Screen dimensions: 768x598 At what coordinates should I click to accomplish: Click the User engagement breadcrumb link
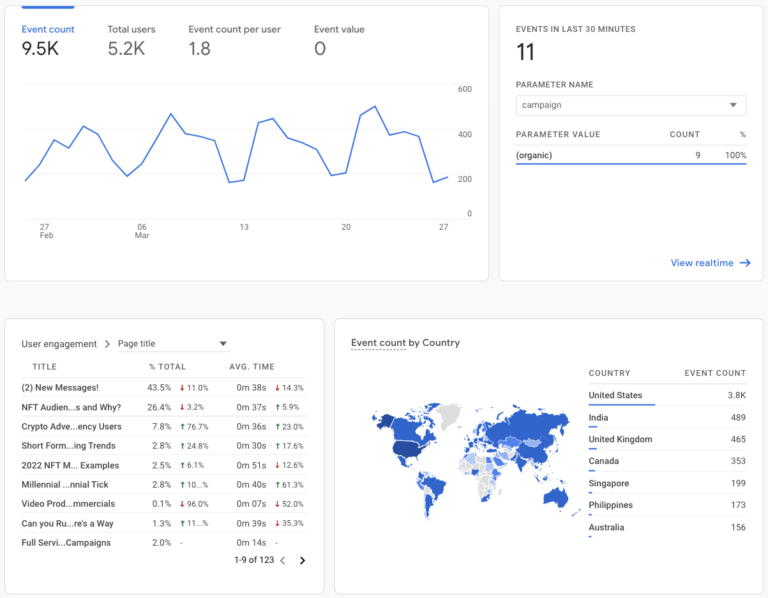pyautogui.click(x=59, y=344)
